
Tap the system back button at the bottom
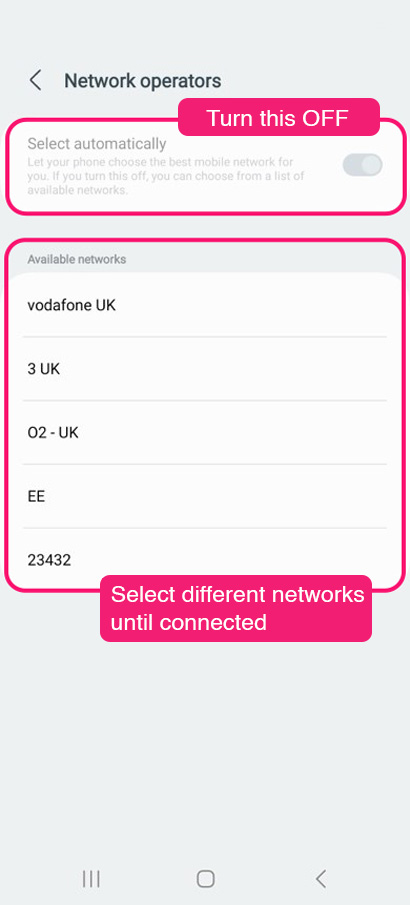tap(321, 878)
